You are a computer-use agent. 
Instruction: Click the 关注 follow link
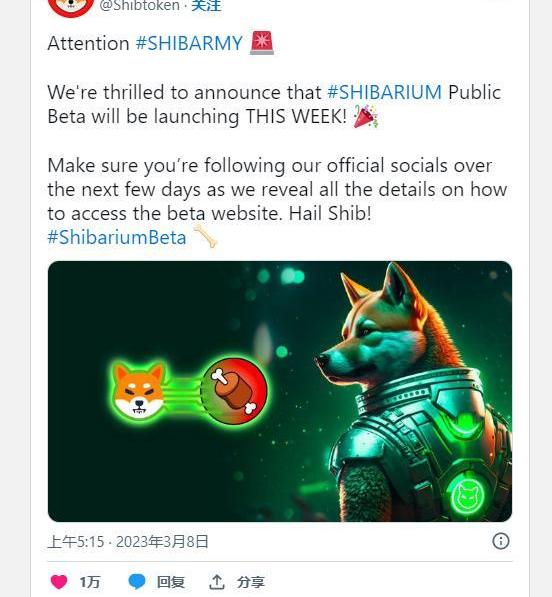tap(206, 6)
